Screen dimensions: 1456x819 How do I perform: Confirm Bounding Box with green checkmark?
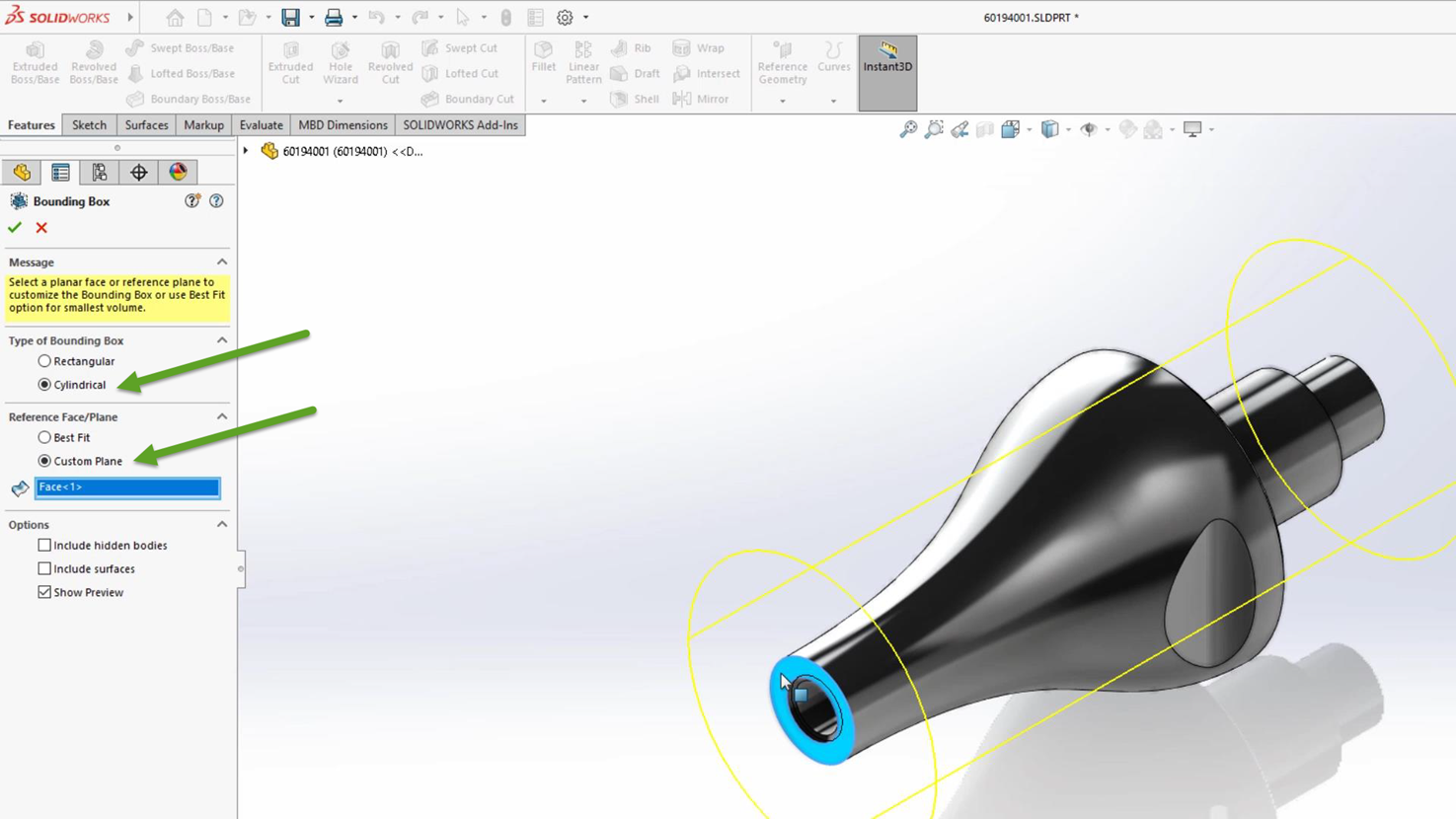click(x=15, y=228)
